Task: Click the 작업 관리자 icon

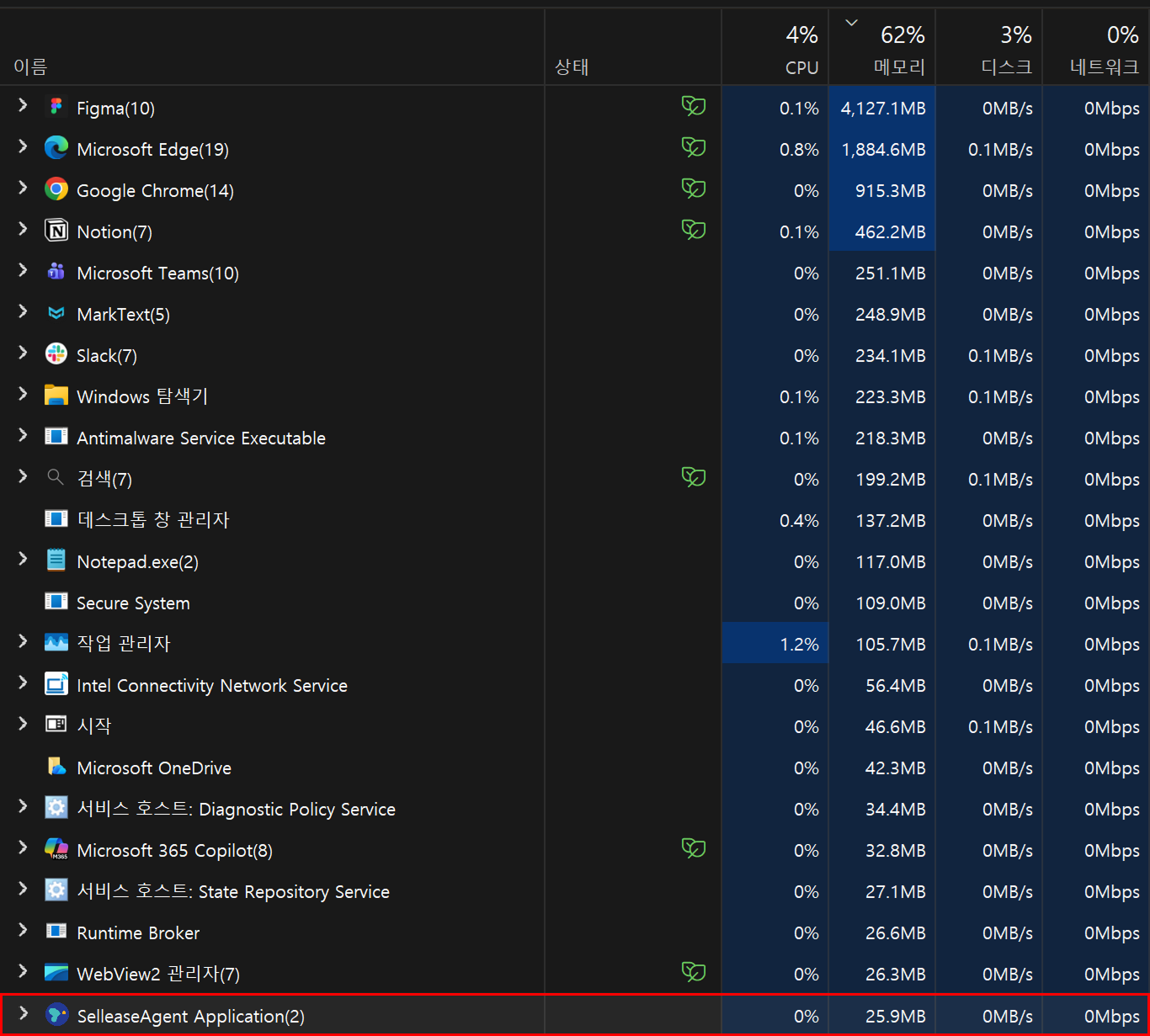Action: (56, 643)
